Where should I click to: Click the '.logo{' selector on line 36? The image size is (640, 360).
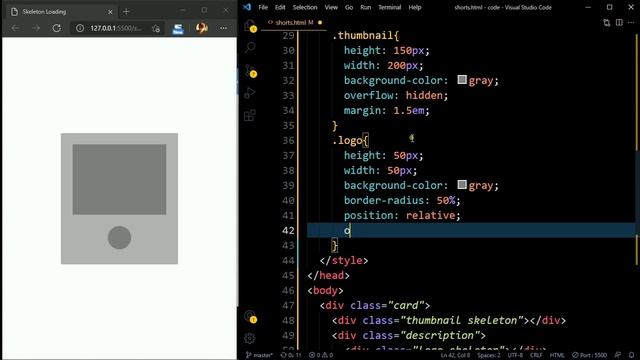[350, 140]
